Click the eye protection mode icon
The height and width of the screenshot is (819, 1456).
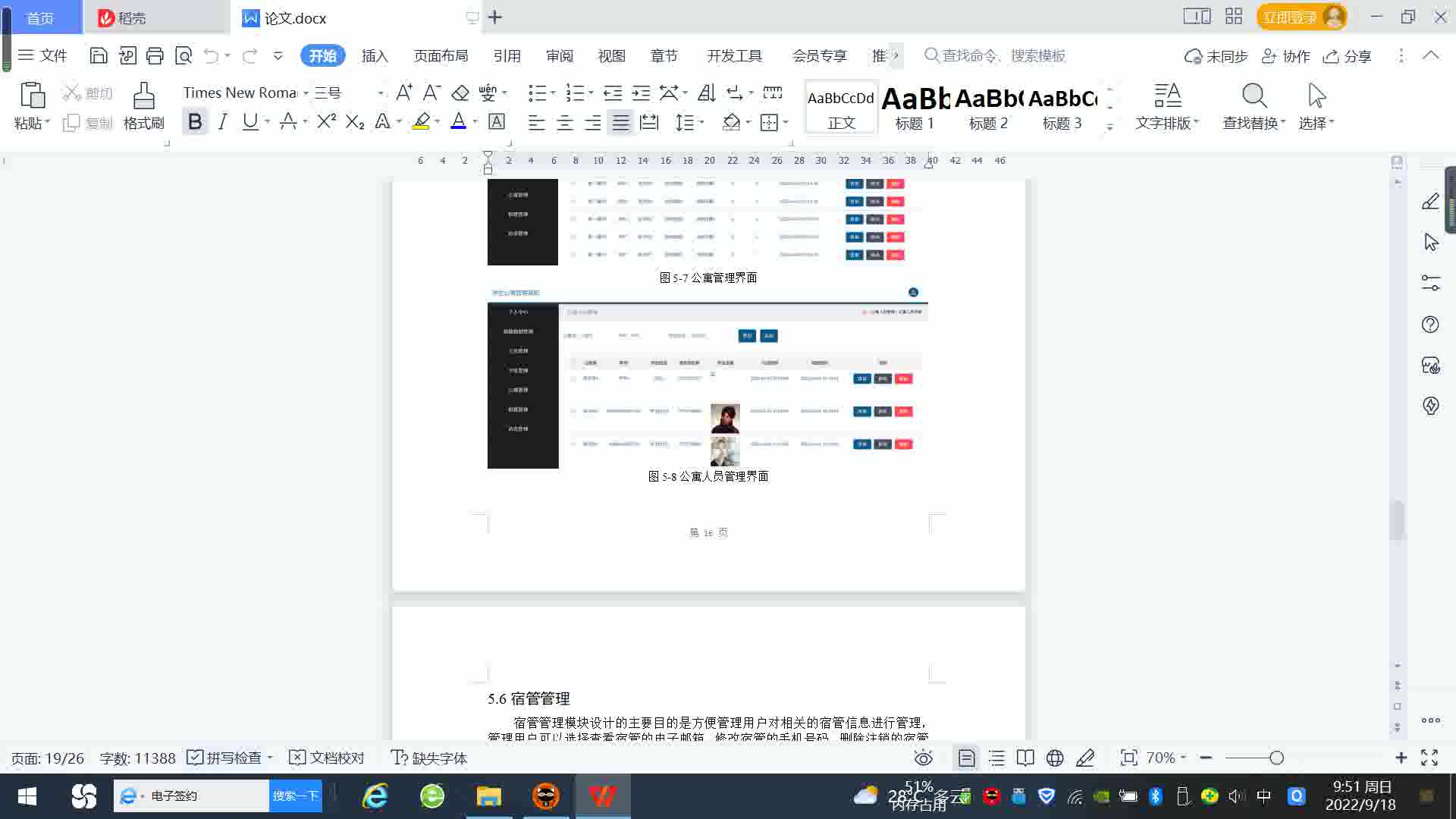click(923, 758)
